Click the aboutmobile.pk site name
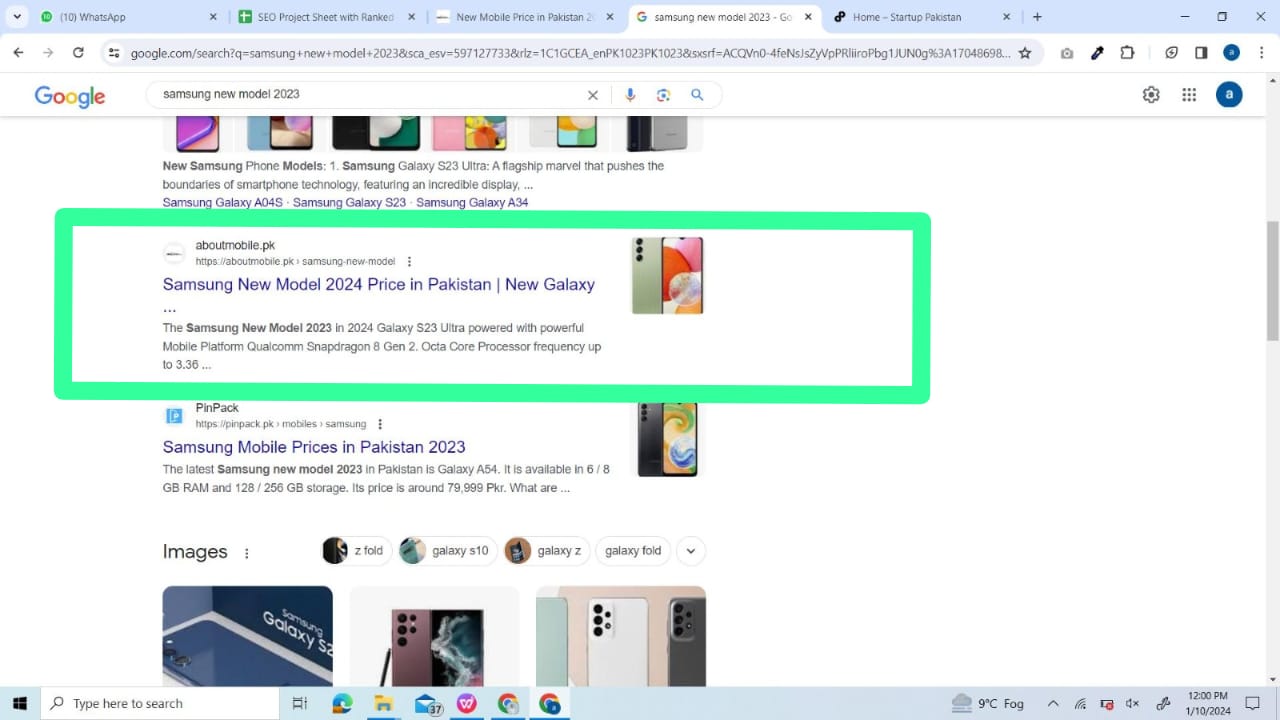This screenshot has width=1280, height=720. point(235,245)
